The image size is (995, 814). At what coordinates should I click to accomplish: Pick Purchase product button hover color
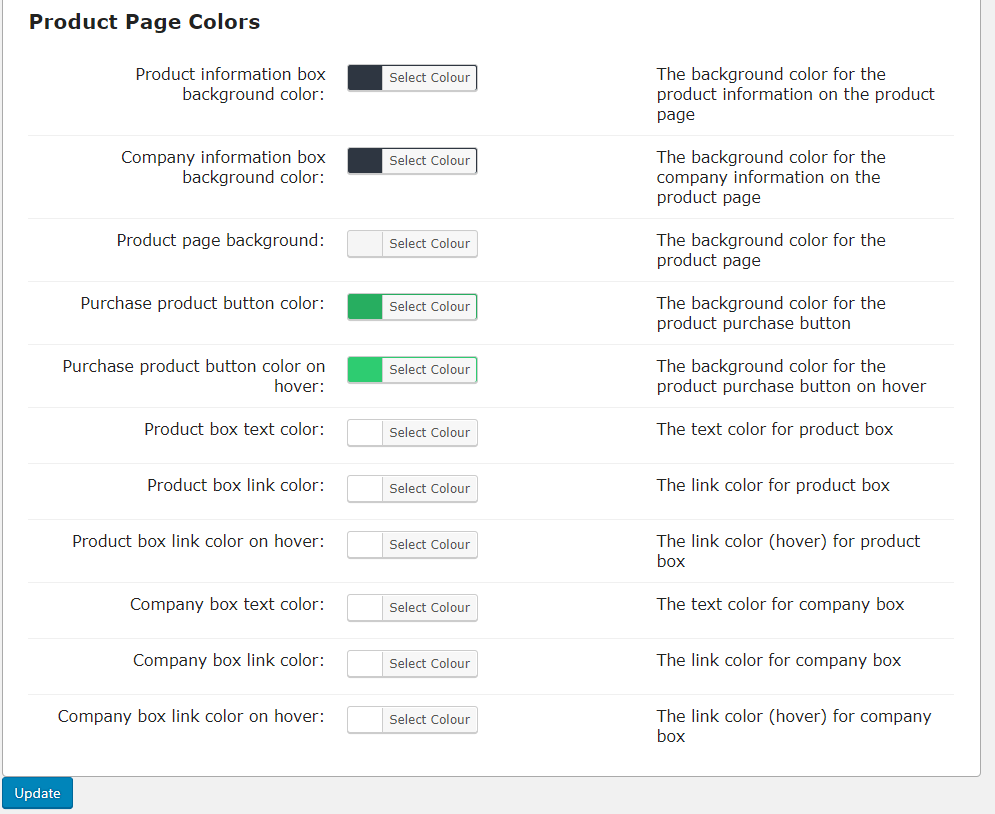429,370
